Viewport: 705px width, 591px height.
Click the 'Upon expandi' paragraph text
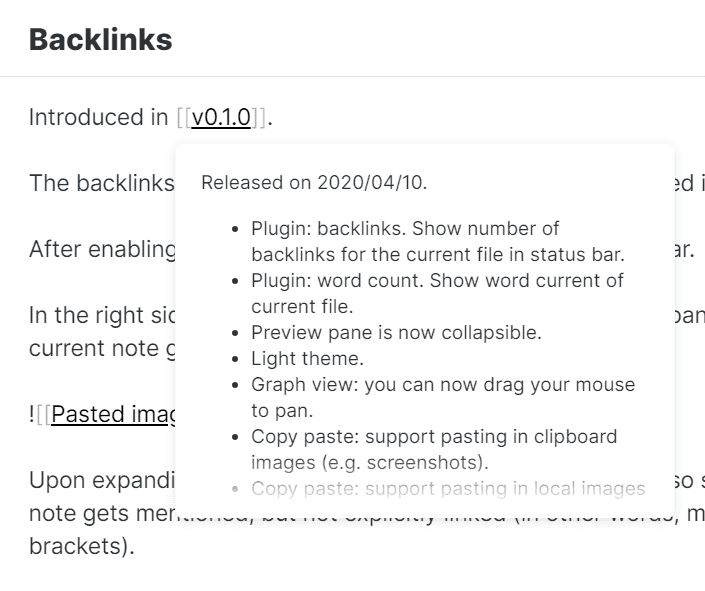100,481
